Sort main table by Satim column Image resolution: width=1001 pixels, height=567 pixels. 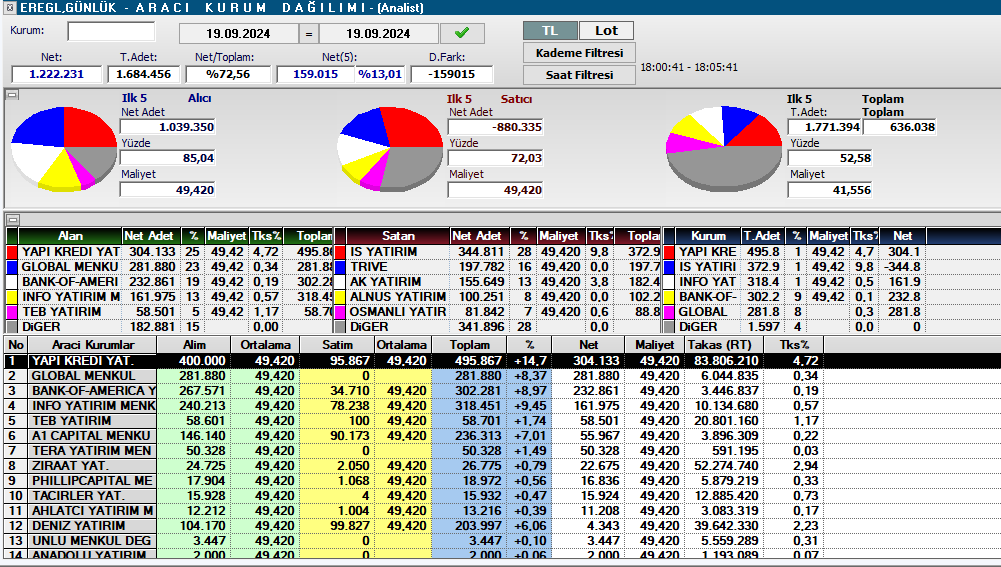(x=337, y=345)
